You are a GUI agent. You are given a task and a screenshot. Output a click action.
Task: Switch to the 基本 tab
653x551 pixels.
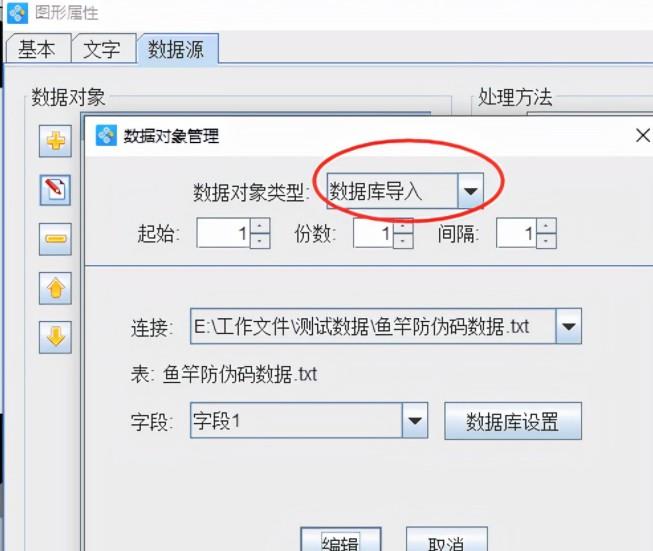tap(37, 49)
